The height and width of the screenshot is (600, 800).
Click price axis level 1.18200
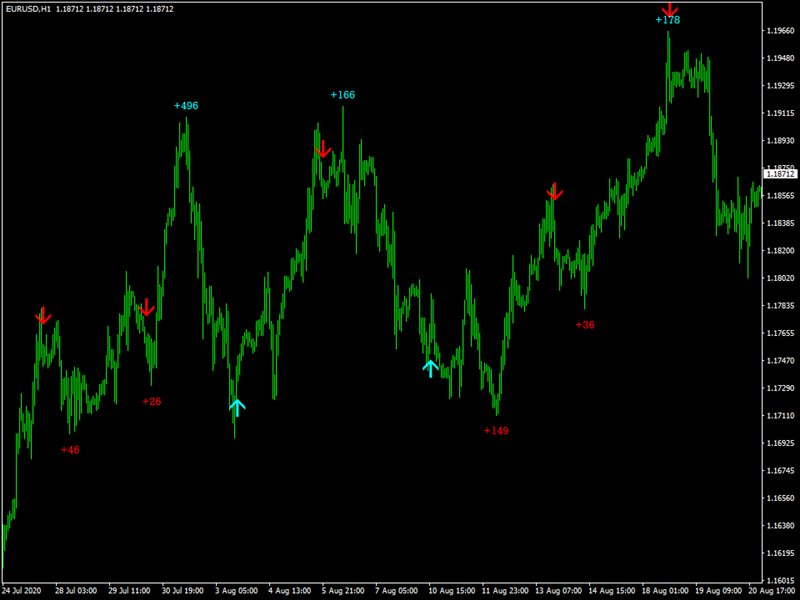(781, 251)
